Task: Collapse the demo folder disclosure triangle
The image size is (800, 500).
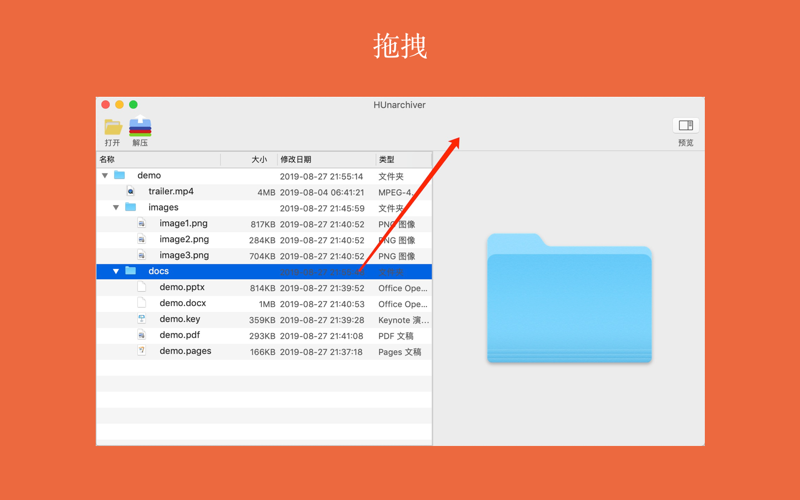Action: click(105, 176)
